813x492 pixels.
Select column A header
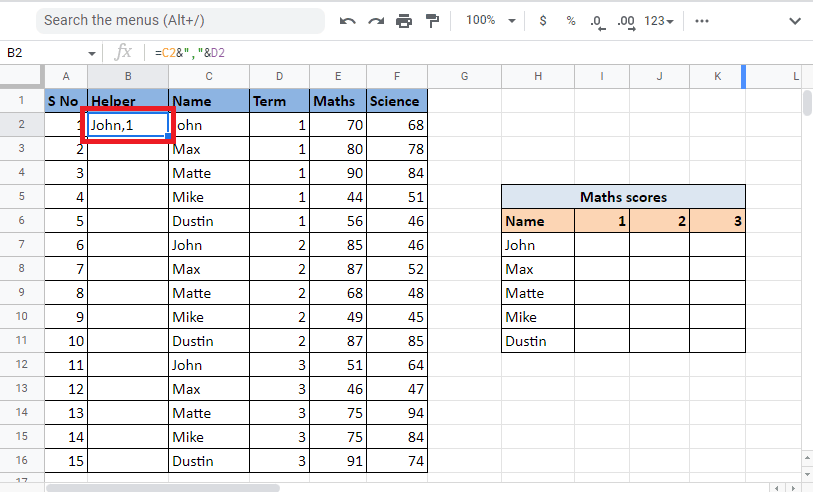pos(66,77)
